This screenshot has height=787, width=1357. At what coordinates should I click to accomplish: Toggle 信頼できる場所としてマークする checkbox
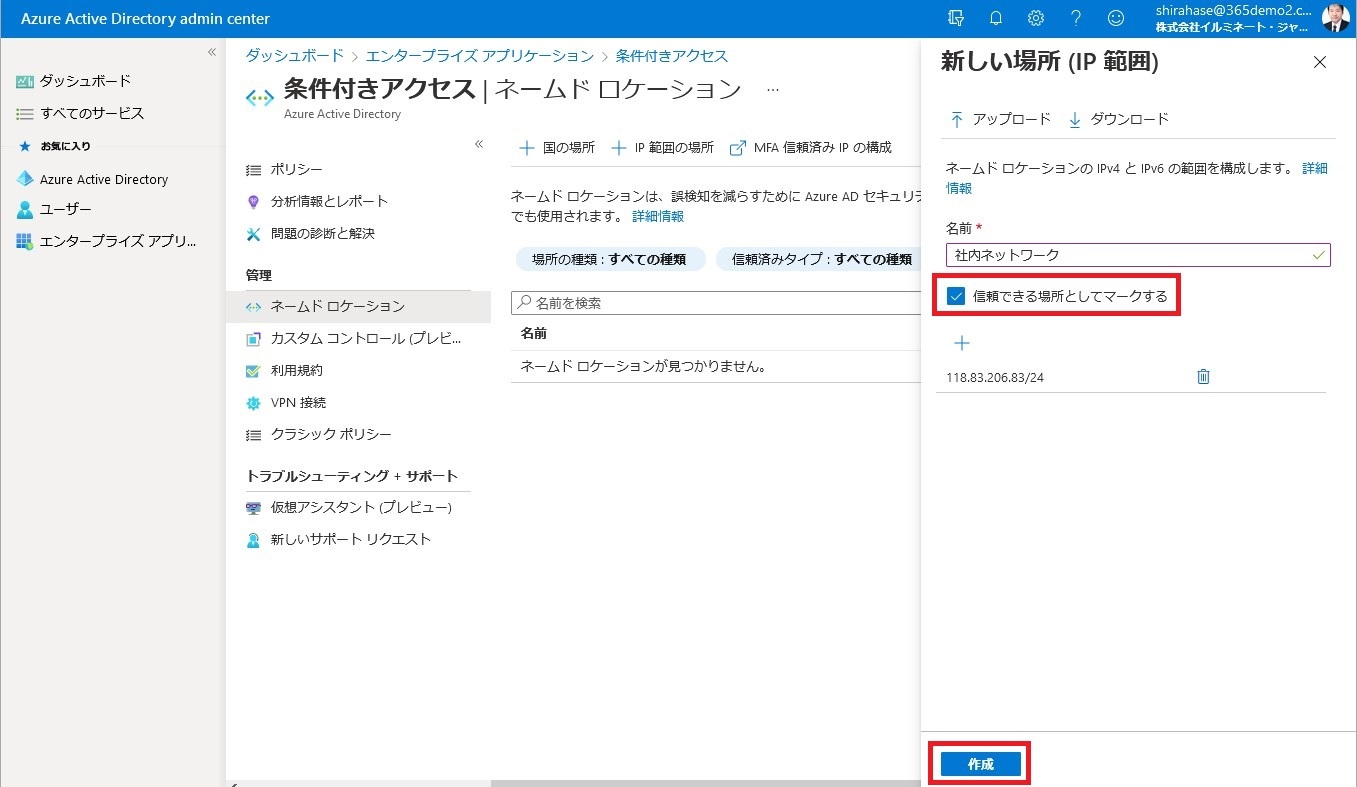[x=956, y=296]
